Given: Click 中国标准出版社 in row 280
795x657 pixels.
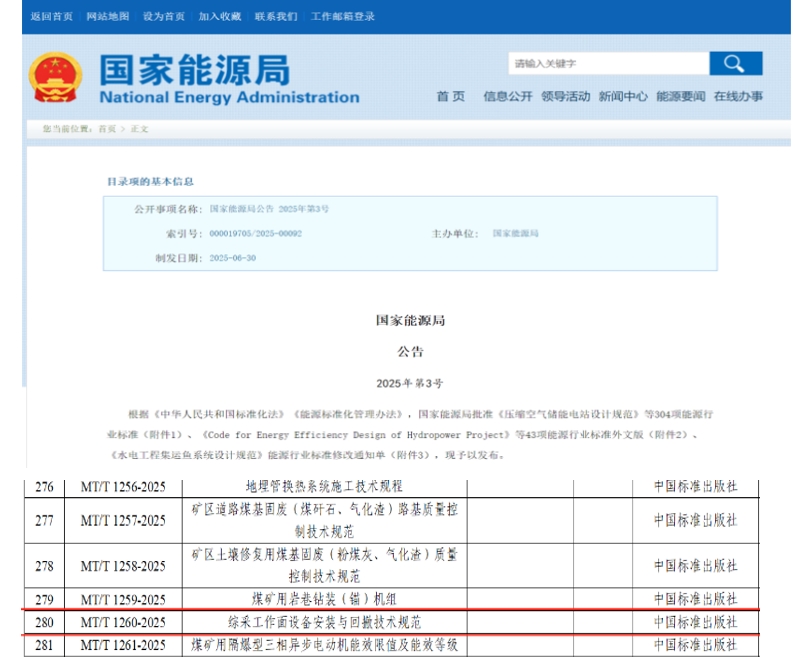Looking at the screenshot, I should (696, 622).
